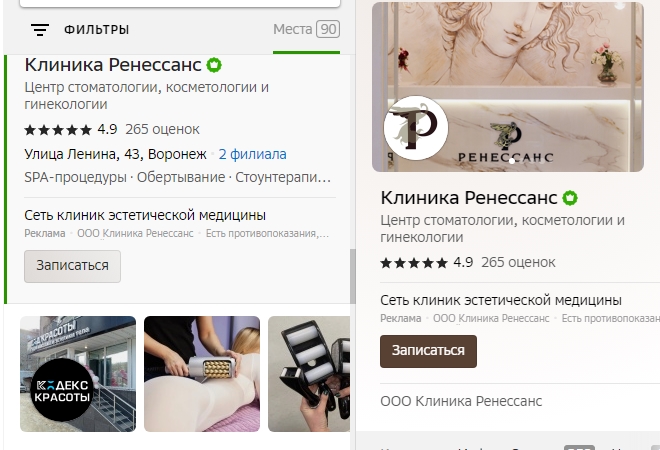The height and width of the screenshot is (450, 660).
Task: Click the brown Записаться button
Action: (x=428, y=351)
